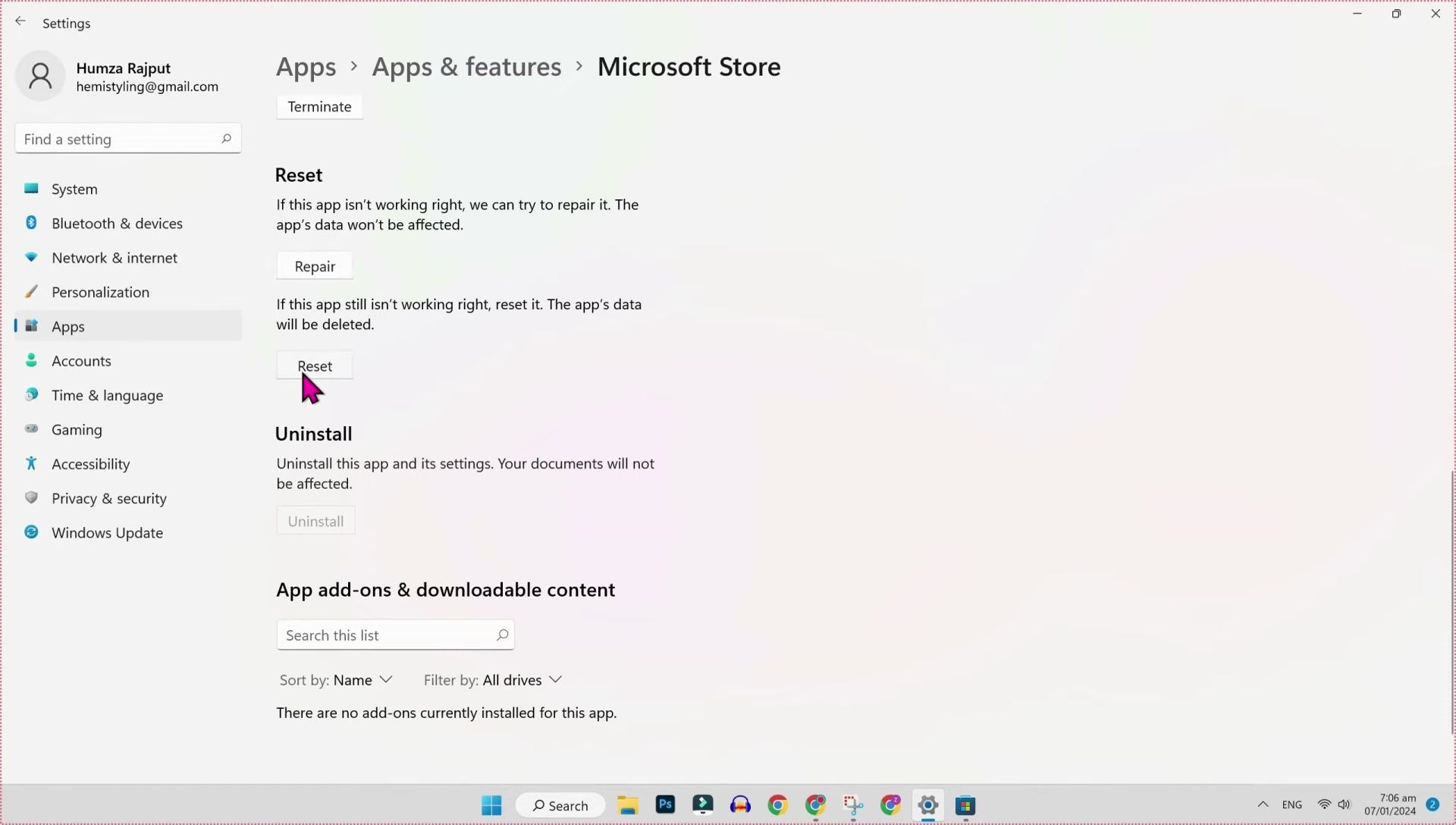Navigate to Apps & features breadcrumb
The image size is (1456, 825).
coord(466,67)
